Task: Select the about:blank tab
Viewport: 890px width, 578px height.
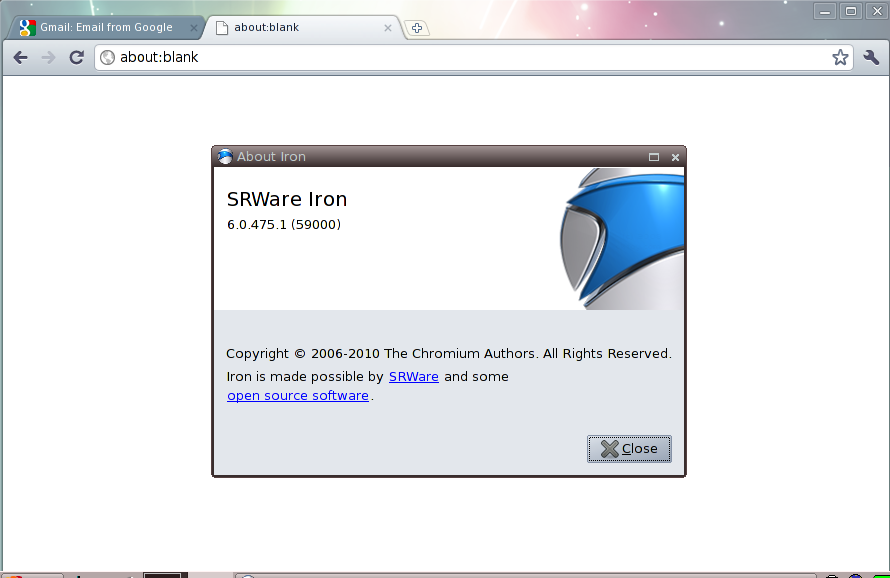Action: (x=290, y=28)
